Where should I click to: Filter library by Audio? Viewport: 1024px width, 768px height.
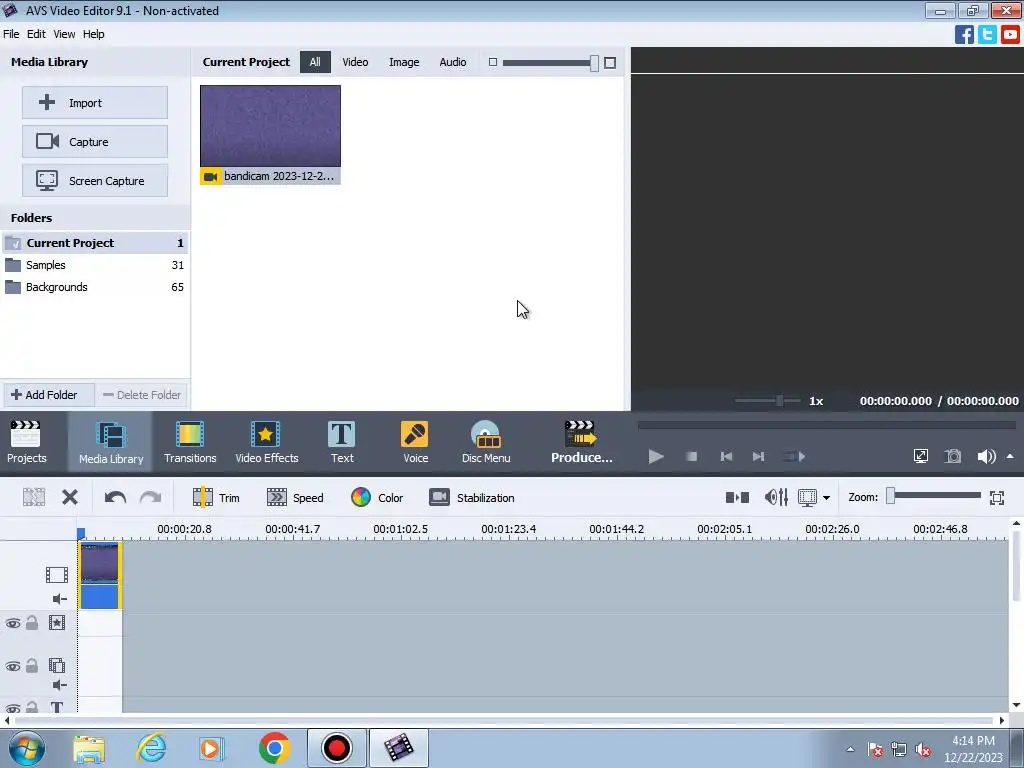pos(453,62)
